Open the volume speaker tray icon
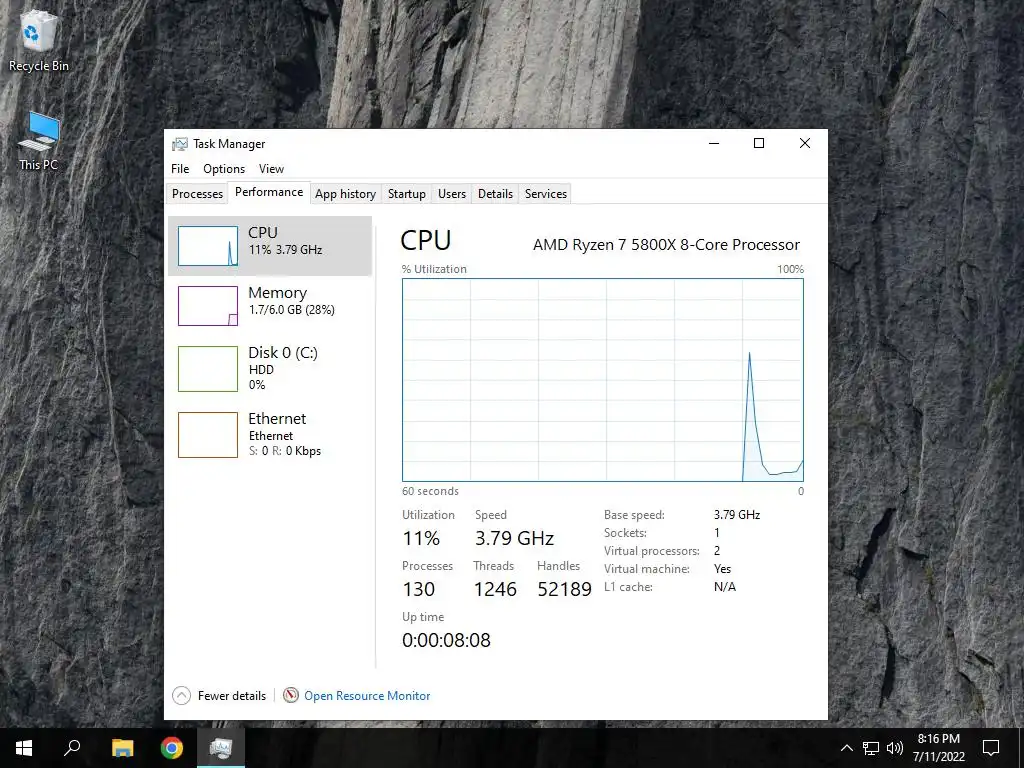The image size is (1024, 768). [x=894, y=748]
